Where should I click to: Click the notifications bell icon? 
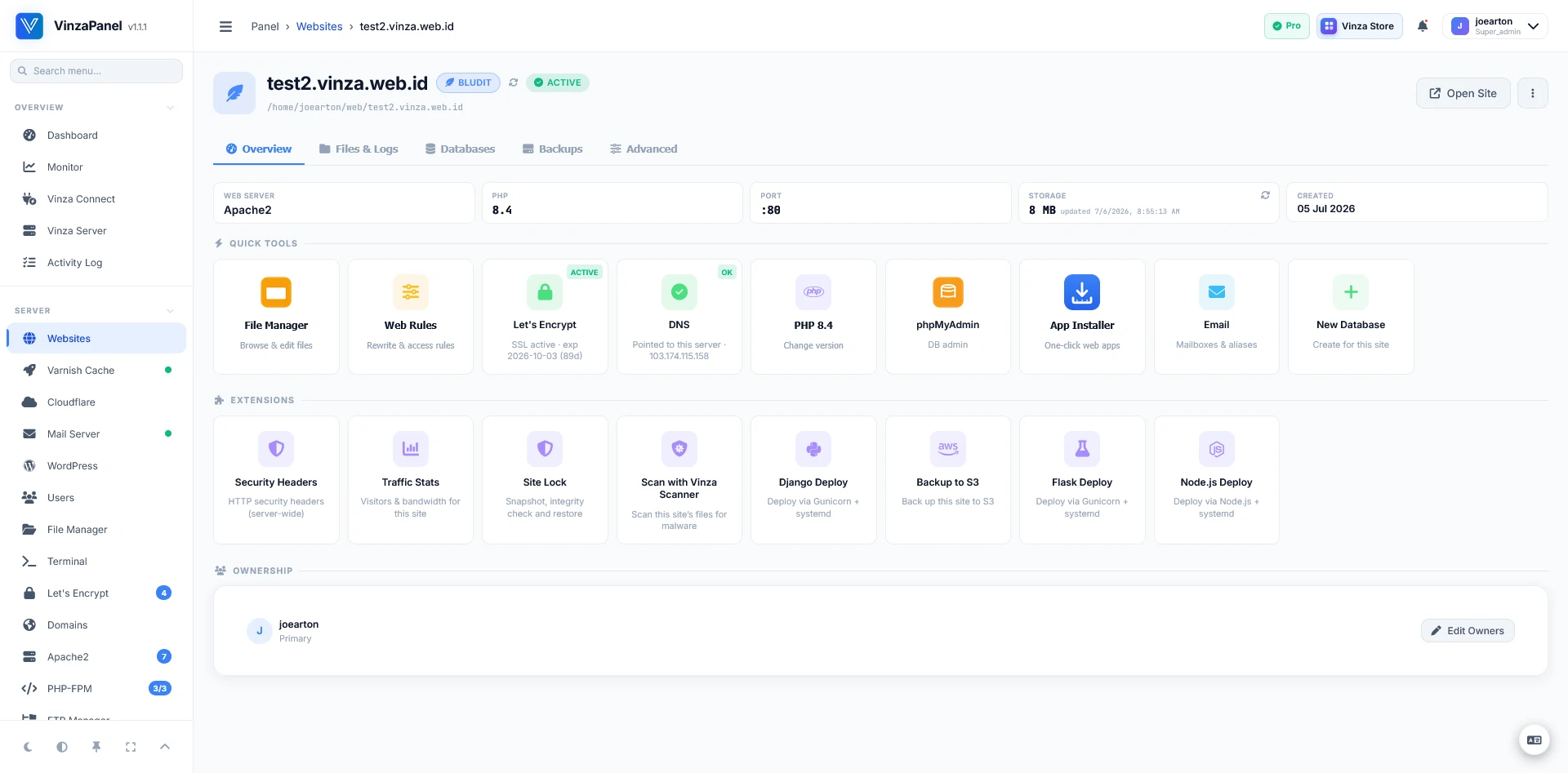click(x=1423, y=26)
